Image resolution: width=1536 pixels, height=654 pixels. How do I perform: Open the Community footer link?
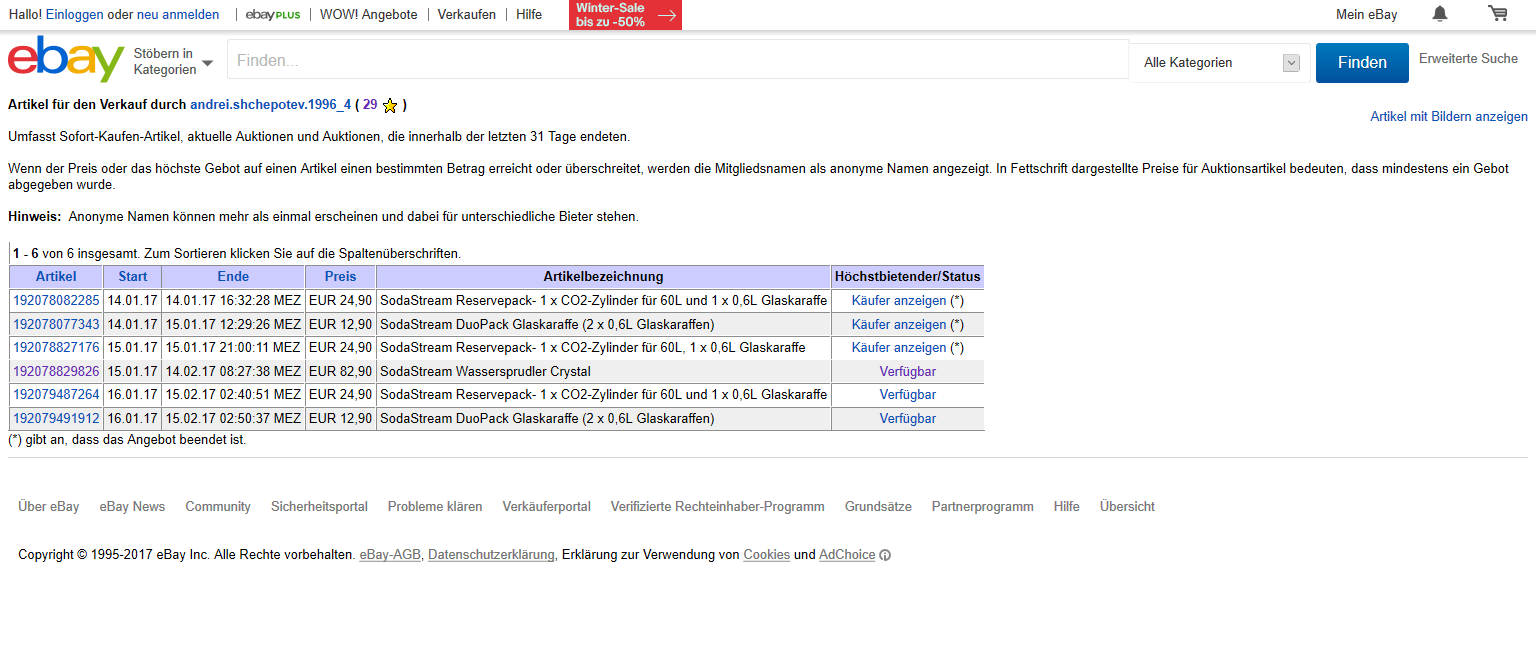[x=218, y=507]
